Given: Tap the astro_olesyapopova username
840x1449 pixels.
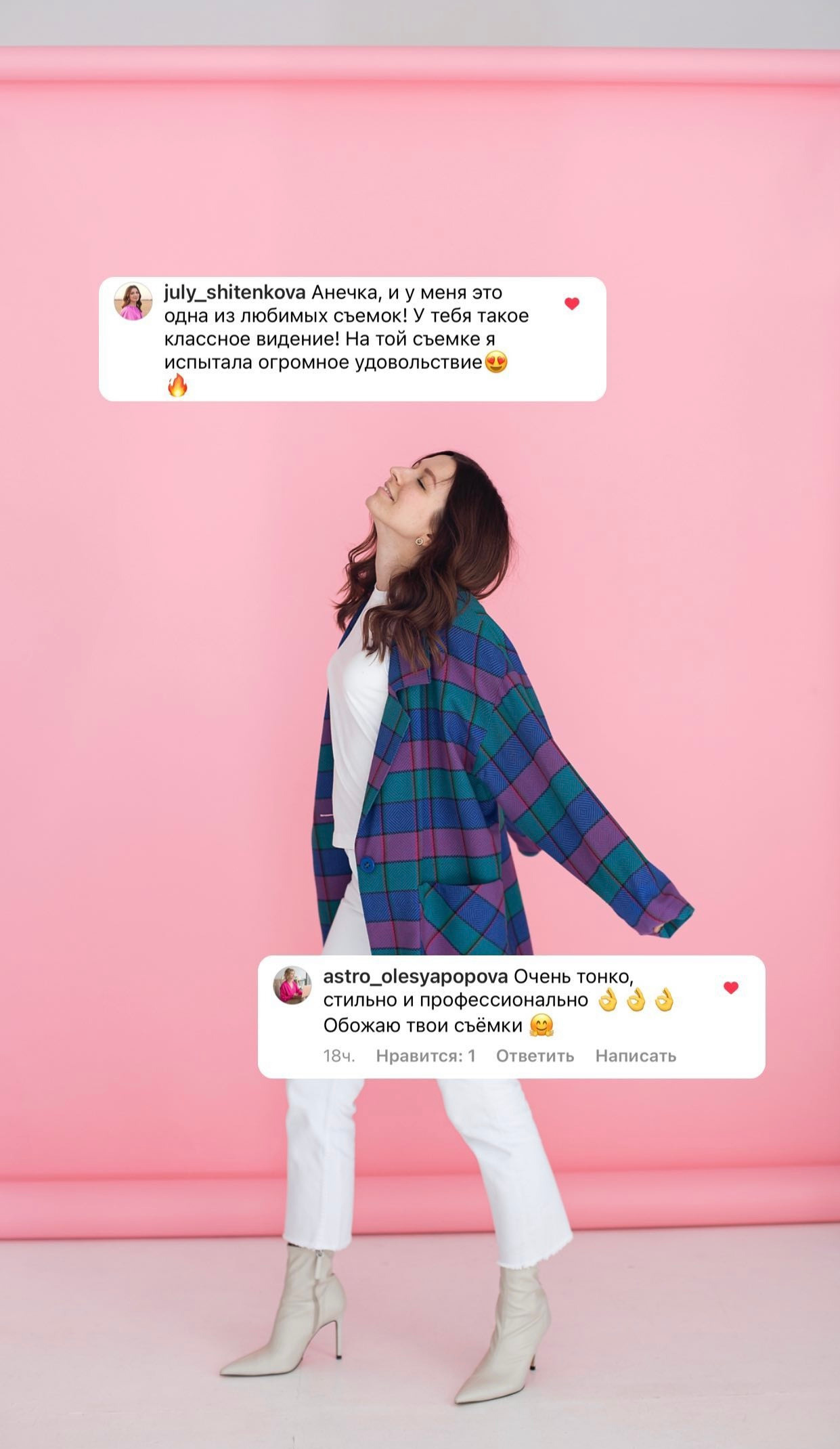Looking at the screenshot, I should tap(416, 977).
